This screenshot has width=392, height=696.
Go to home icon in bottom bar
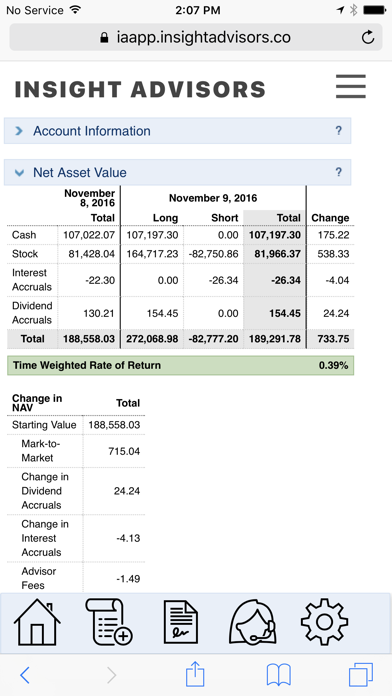tap(37, 621)
